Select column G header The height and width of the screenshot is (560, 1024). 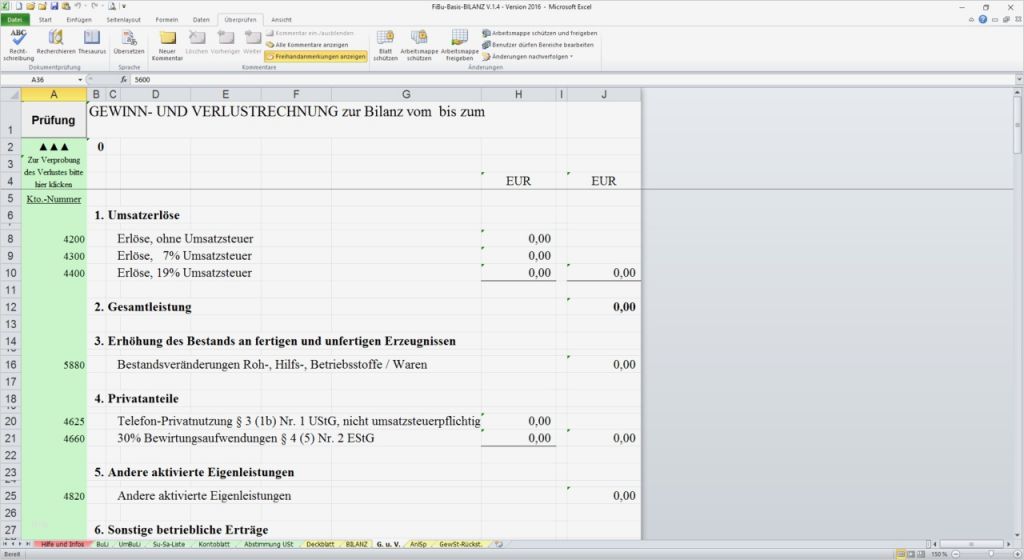(406, 95)
